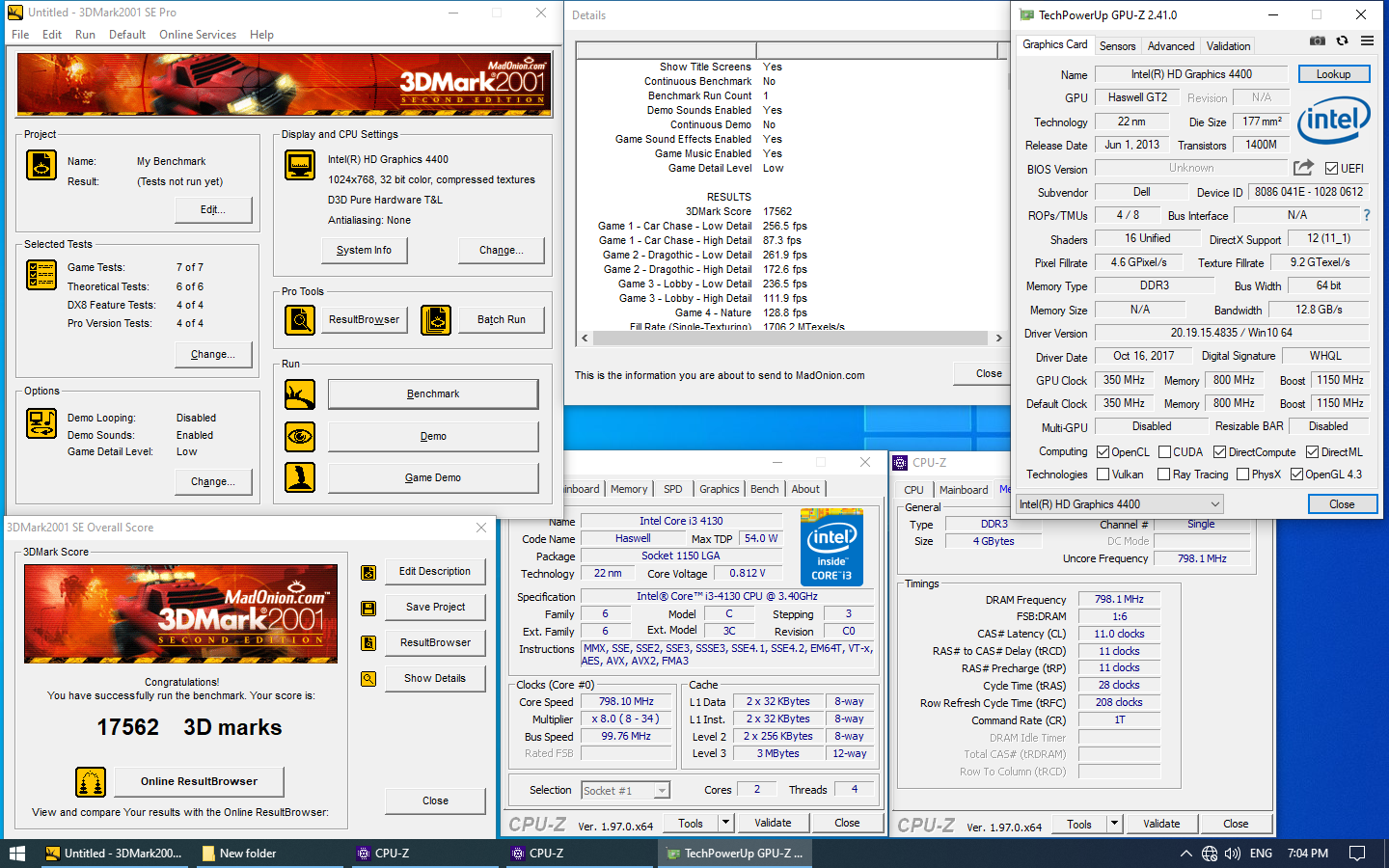
Task: Toggle the DirectCompute checkbox
Action: tap(1220, 452)
